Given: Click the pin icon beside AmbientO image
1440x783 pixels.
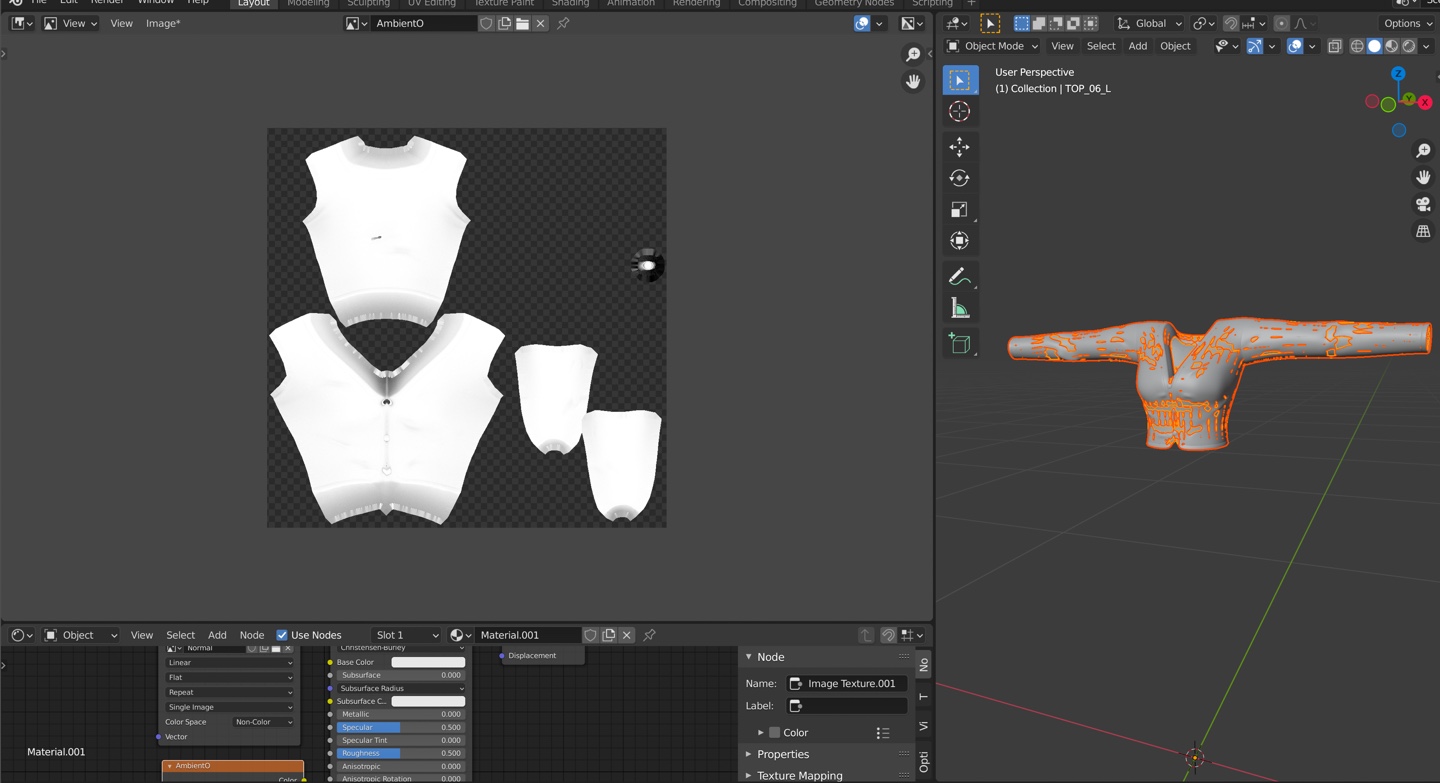Looking at the screenshot, I should click(x=563, y=23).
